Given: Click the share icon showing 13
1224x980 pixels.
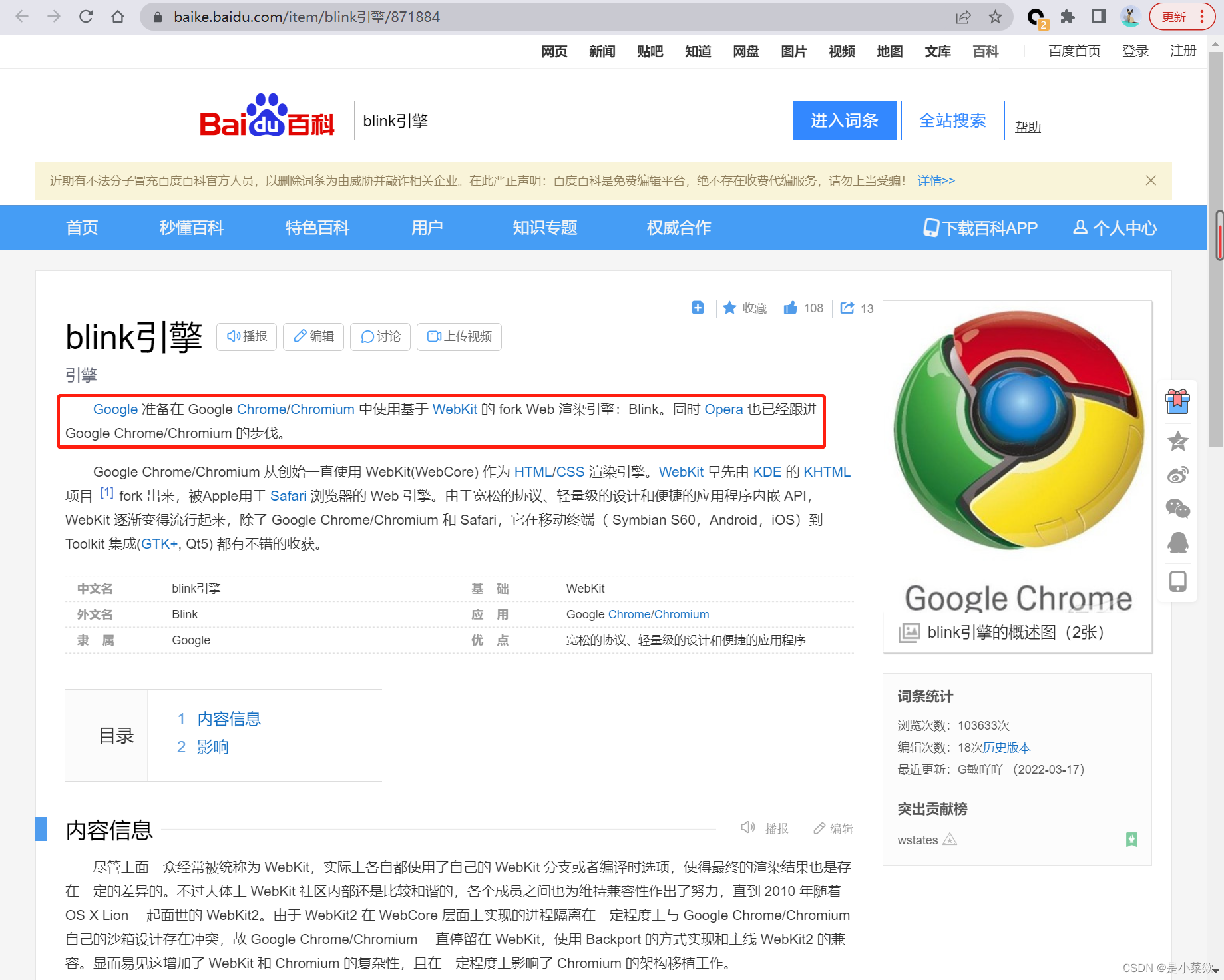Looking at the screenshot, I should tap(847, 308).
